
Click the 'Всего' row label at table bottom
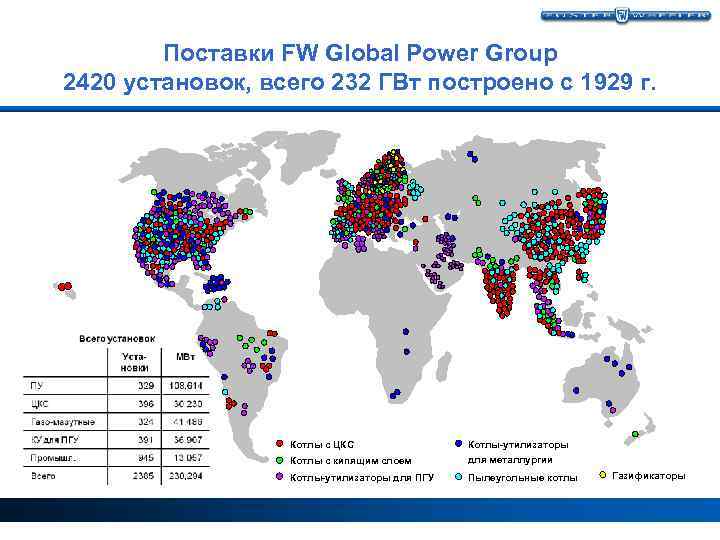[43, 476]
